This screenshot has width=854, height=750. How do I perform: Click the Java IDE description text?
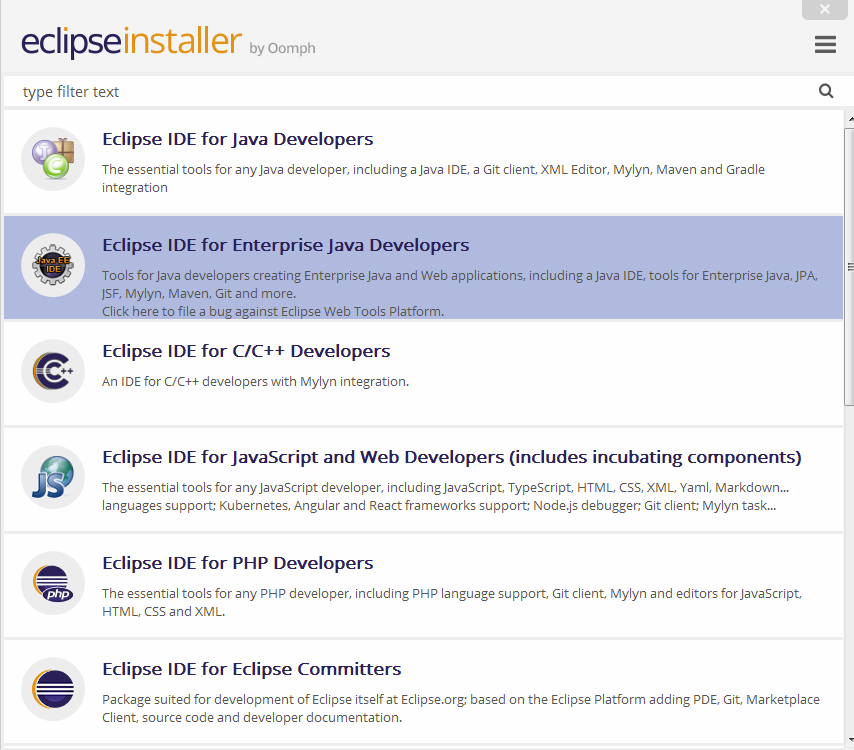tap(434, 178)
